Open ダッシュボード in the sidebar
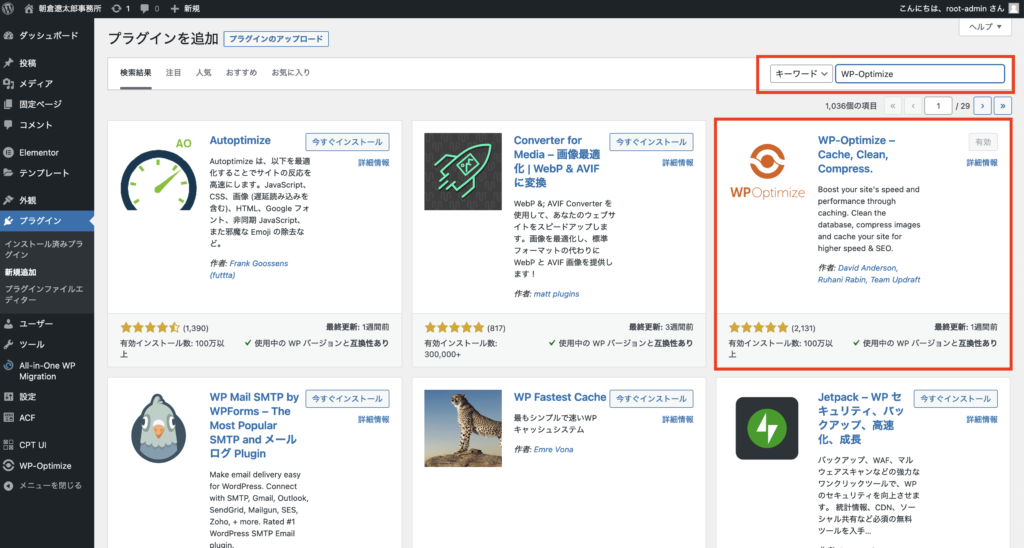Viewport: 1024px width, 548px height. click(x=46, y=35)
